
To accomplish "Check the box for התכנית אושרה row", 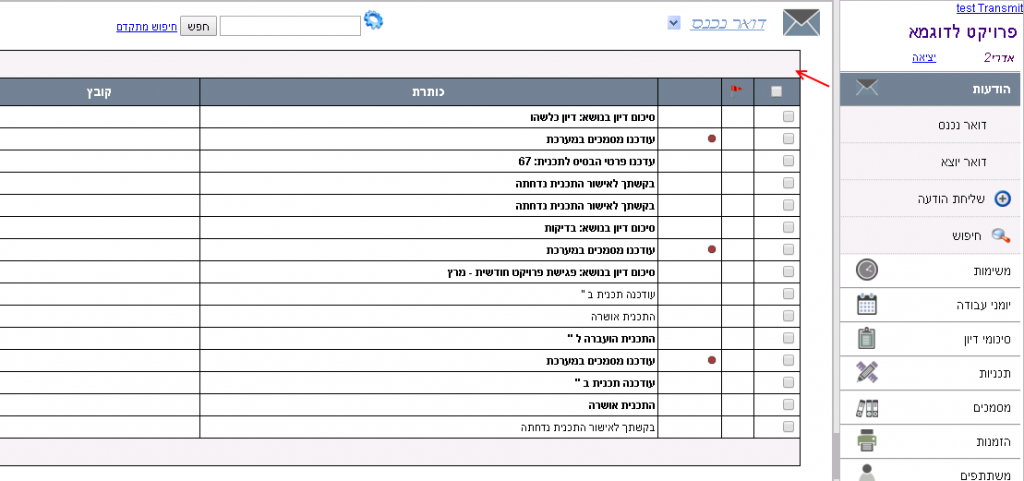I will click(x=788, y=315).
